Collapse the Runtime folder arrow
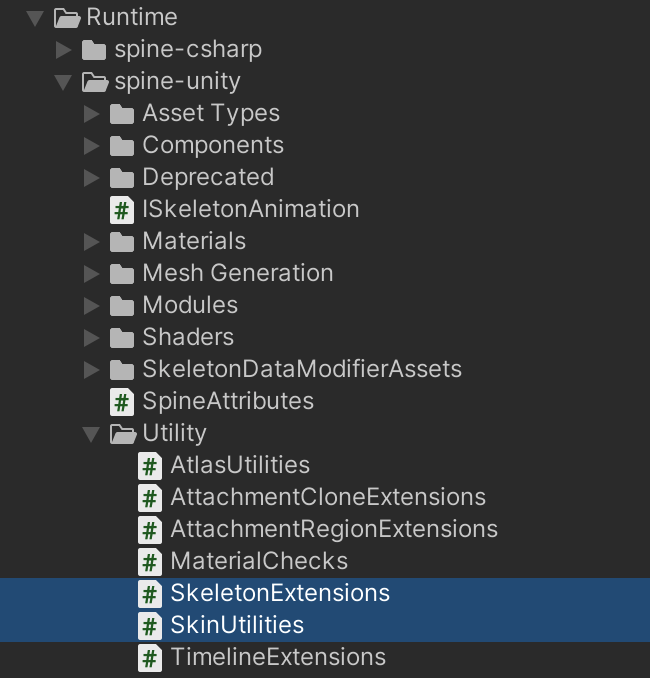This screenshot has height=678, width=650. tap(35, 18)
